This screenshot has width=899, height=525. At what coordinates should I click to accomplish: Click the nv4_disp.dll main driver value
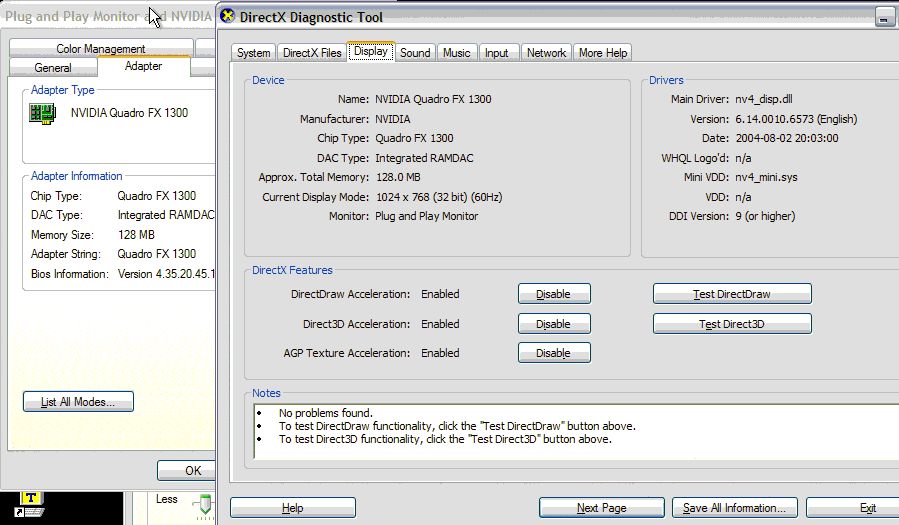[764, 99]
